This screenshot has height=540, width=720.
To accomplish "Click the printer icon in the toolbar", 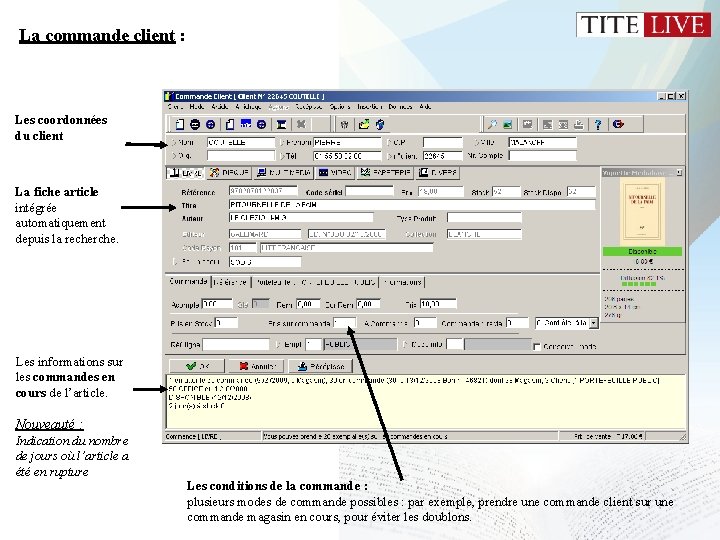I will pyautogui.click(x=579, y=124).
